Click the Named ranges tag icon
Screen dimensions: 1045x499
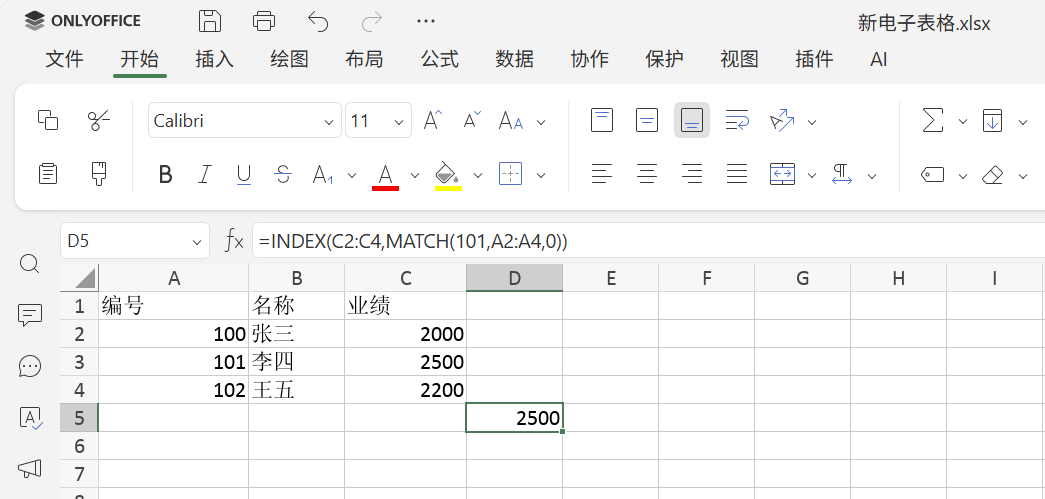[x=932, y=175]
